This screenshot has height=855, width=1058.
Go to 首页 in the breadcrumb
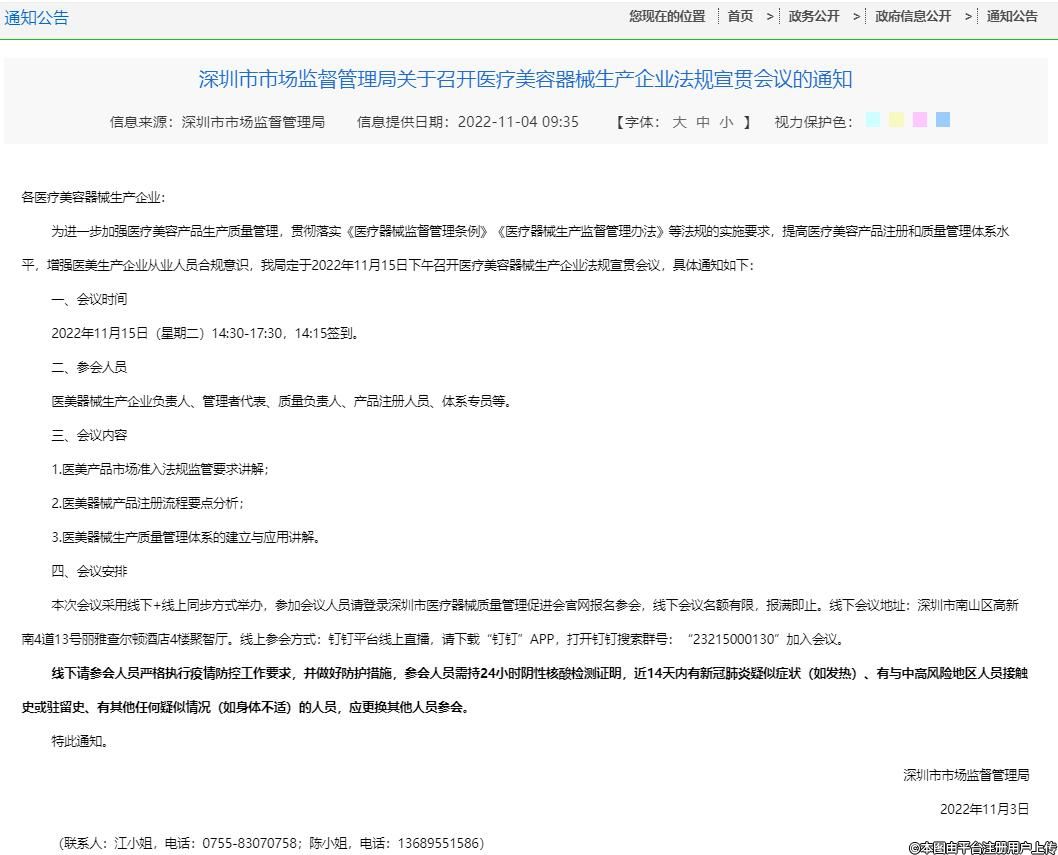click(740, 16)
